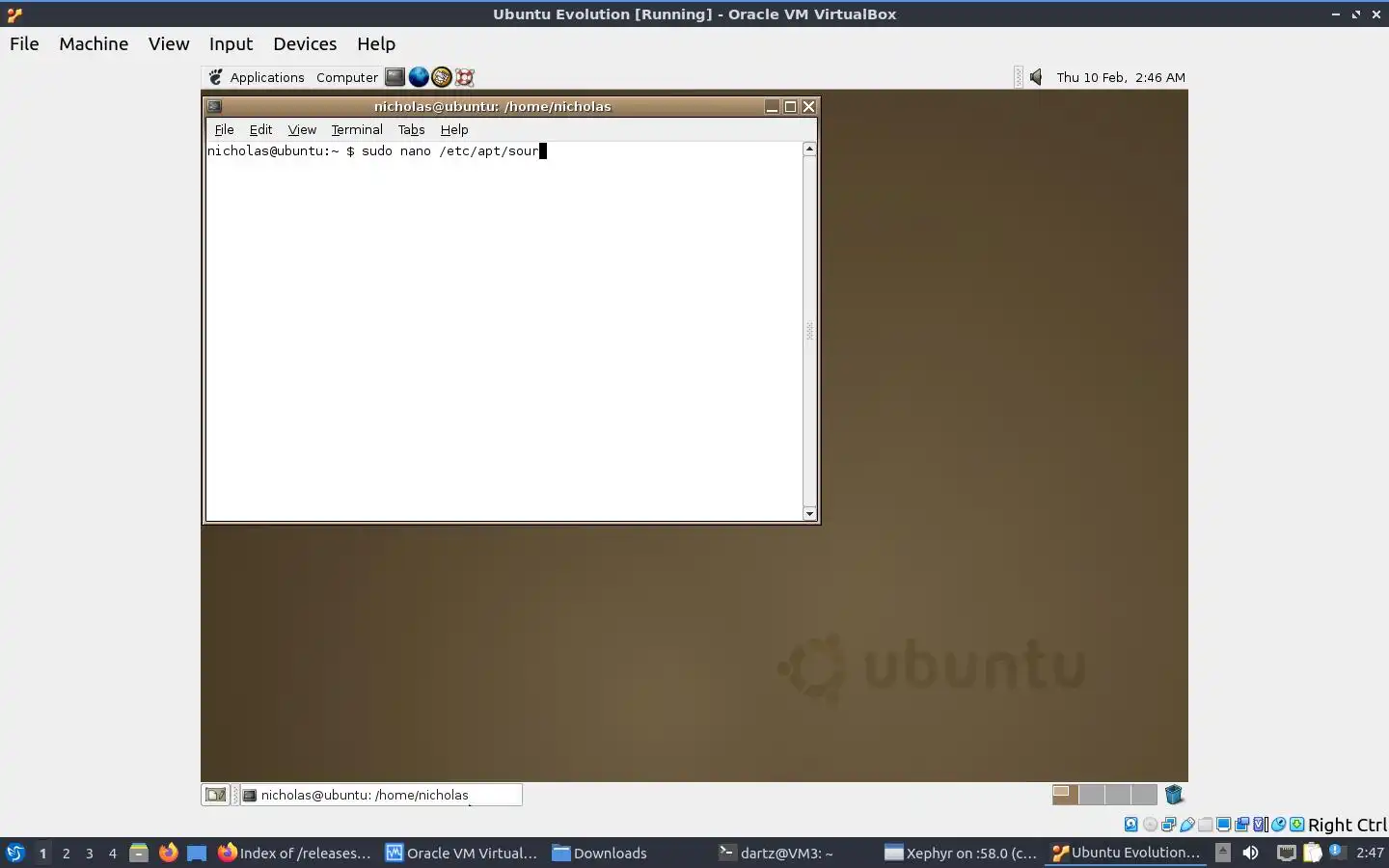1389x868 pixels.
Task: Open VirtualBox File menu
Action: click(x=24, y=43)
